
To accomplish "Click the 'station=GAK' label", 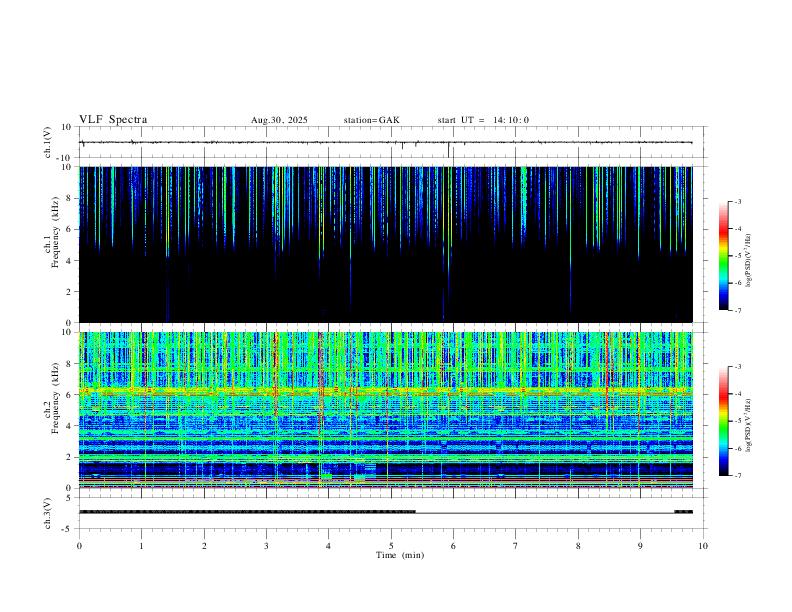I will click(372, 120).
